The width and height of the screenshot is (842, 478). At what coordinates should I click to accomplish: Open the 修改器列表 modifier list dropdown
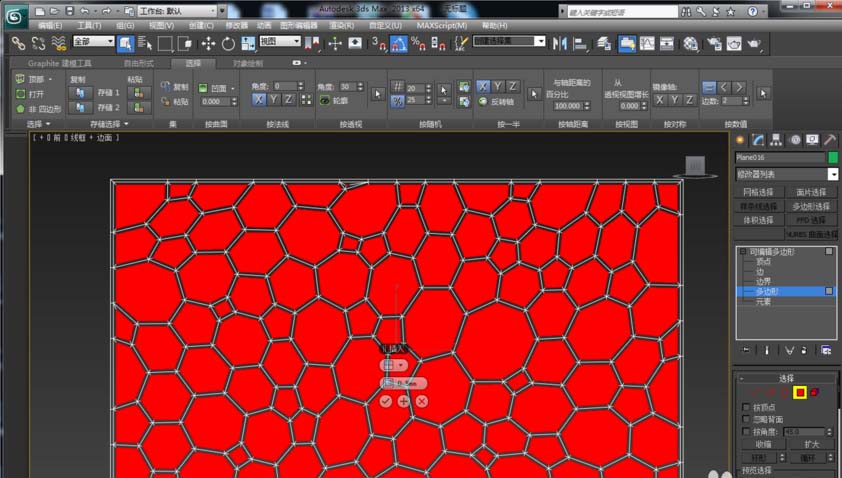pyautogui.click(x=787, y=174)
